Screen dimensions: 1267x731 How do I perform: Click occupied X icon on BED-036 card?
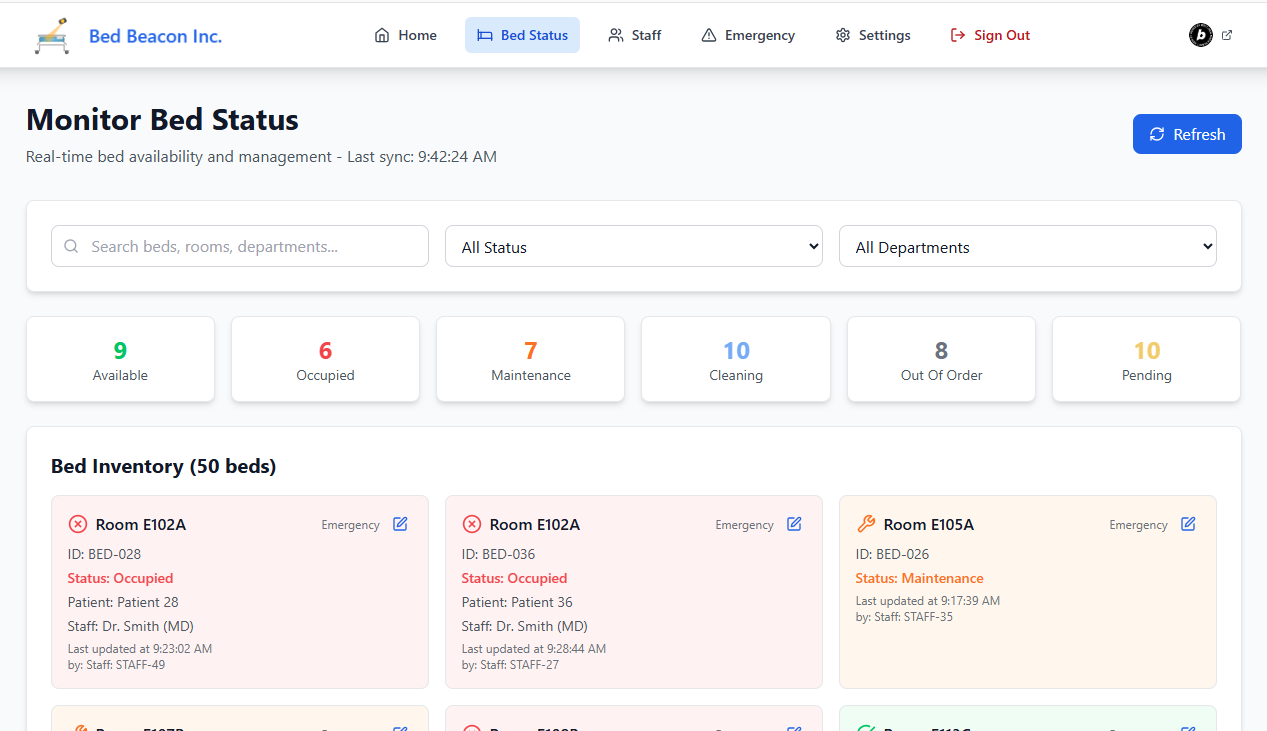[x=472, y=524]
